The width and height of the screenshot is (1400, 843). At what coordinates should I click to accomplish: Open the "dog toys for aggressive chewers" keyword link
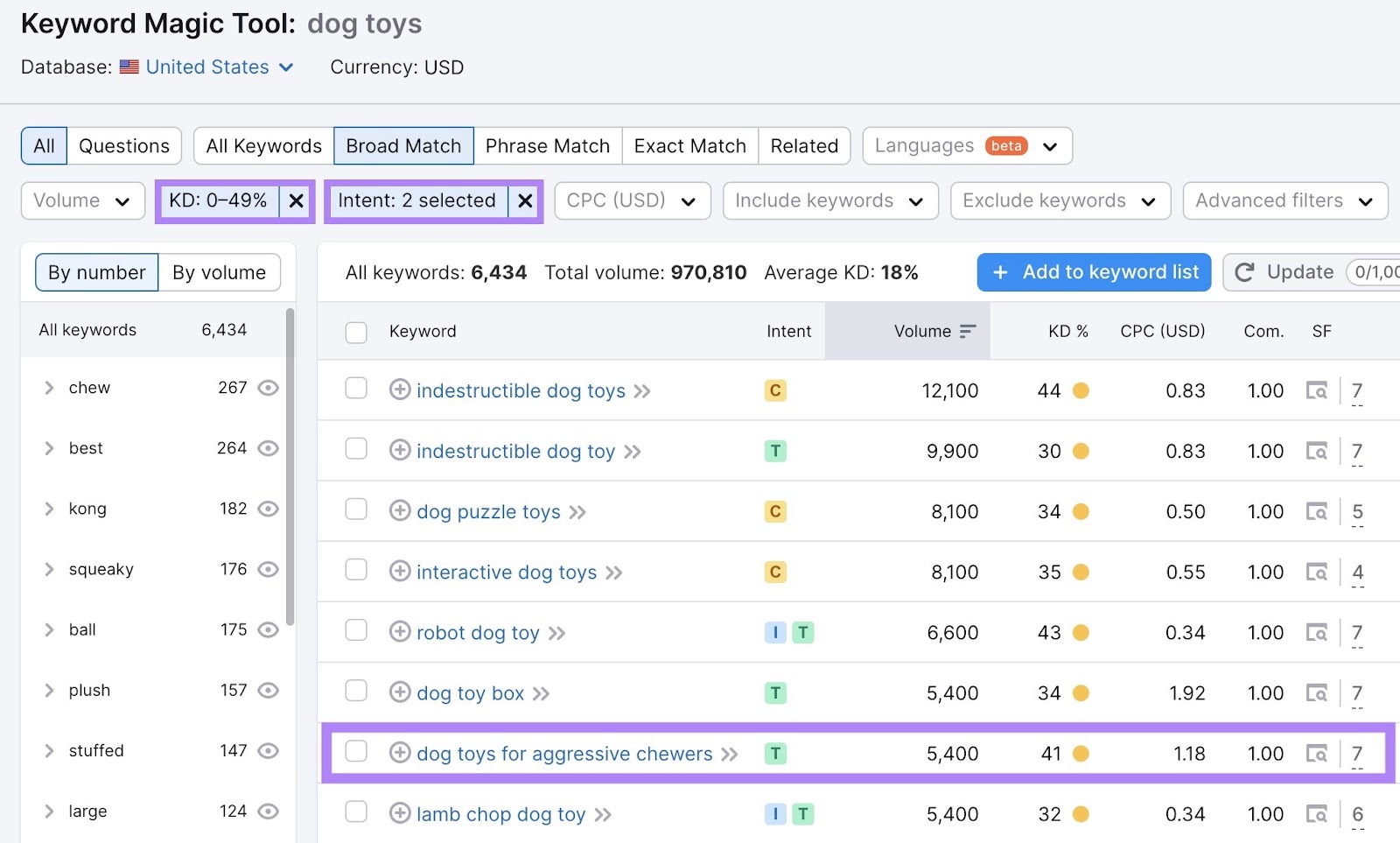coord(563,754)
